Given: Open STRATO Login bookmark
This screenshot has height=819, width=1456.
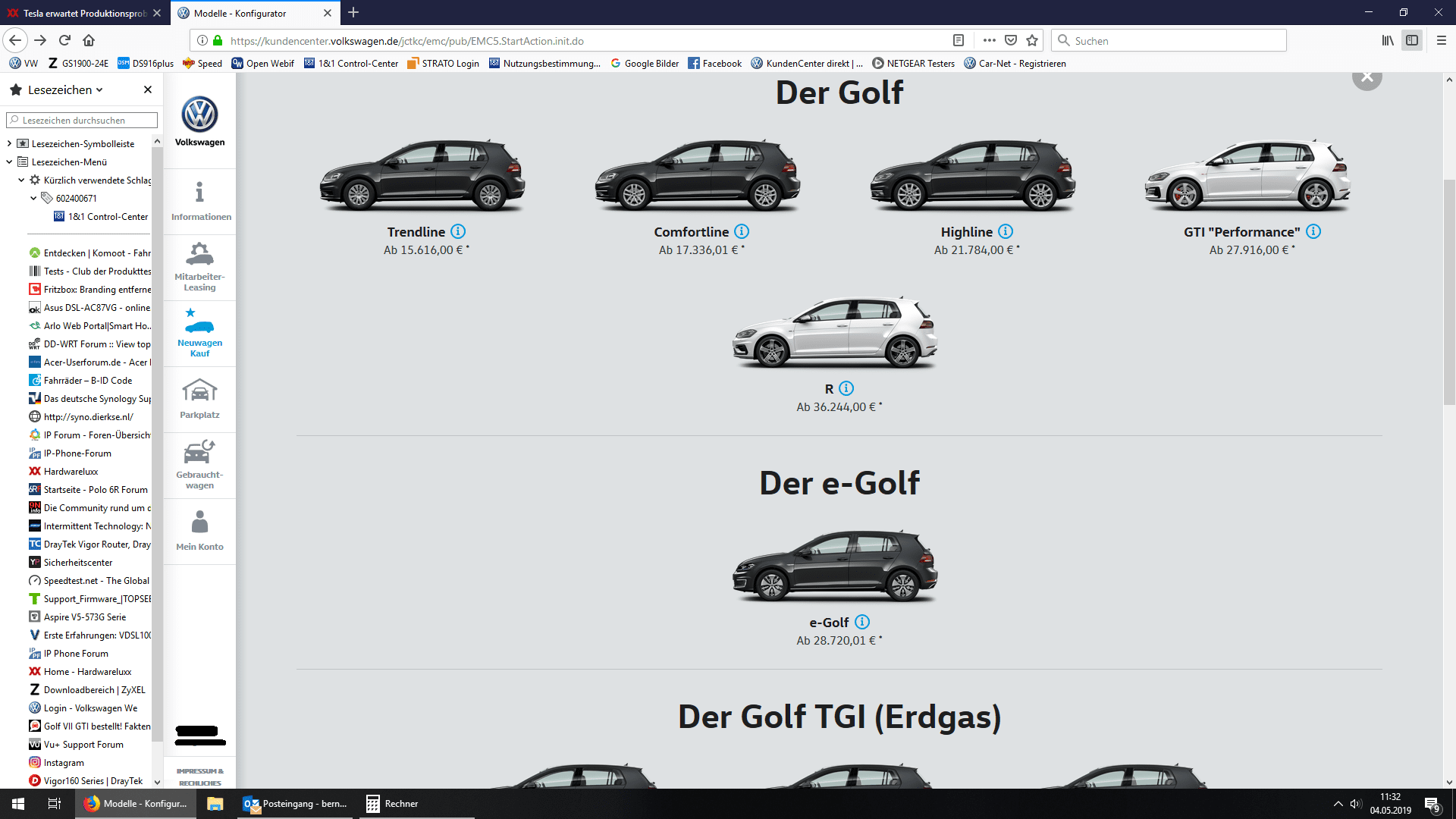Looking at the screenshot, I should coord(443,63).
